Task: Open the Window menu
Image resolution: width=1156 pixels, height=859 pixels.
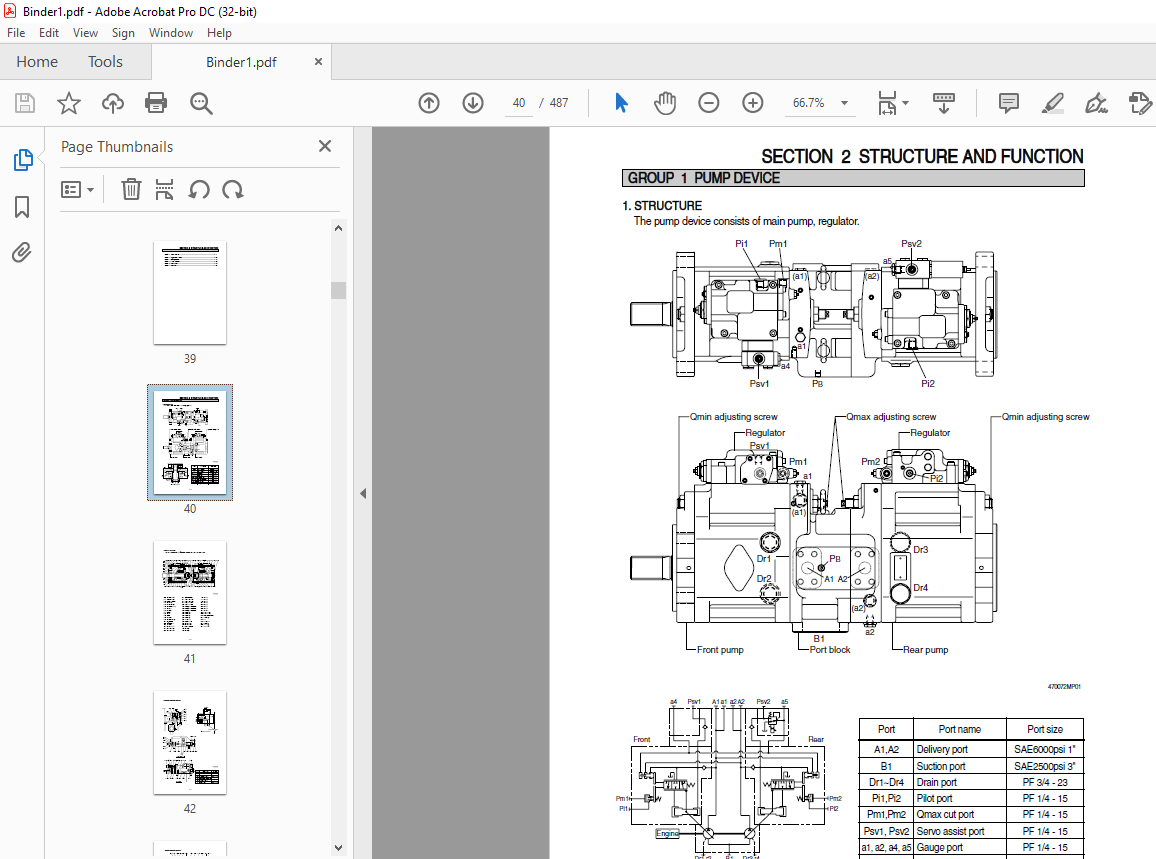Action: [x=171, y=33]
